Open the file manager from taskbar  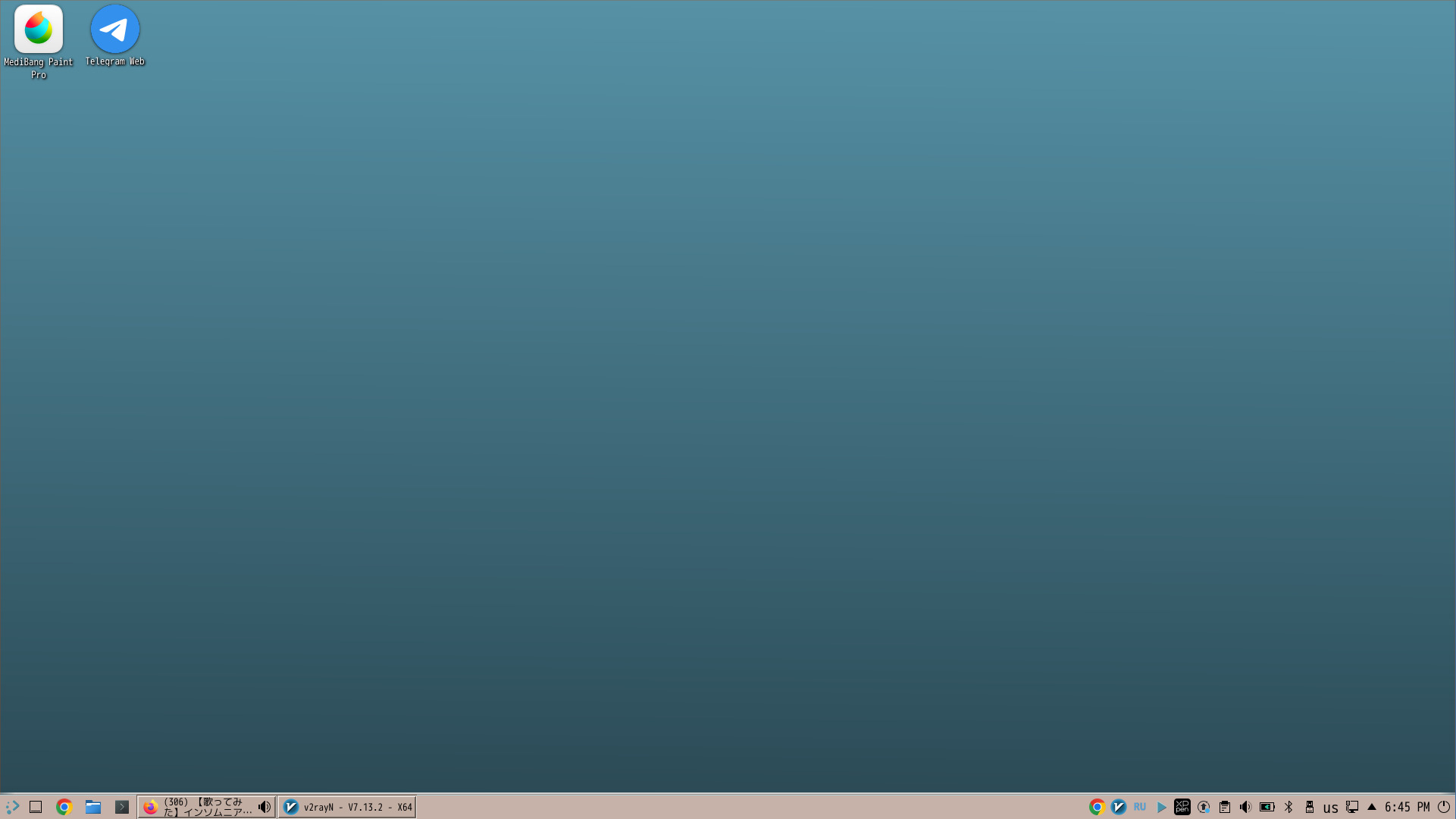[x=93, y=807]
